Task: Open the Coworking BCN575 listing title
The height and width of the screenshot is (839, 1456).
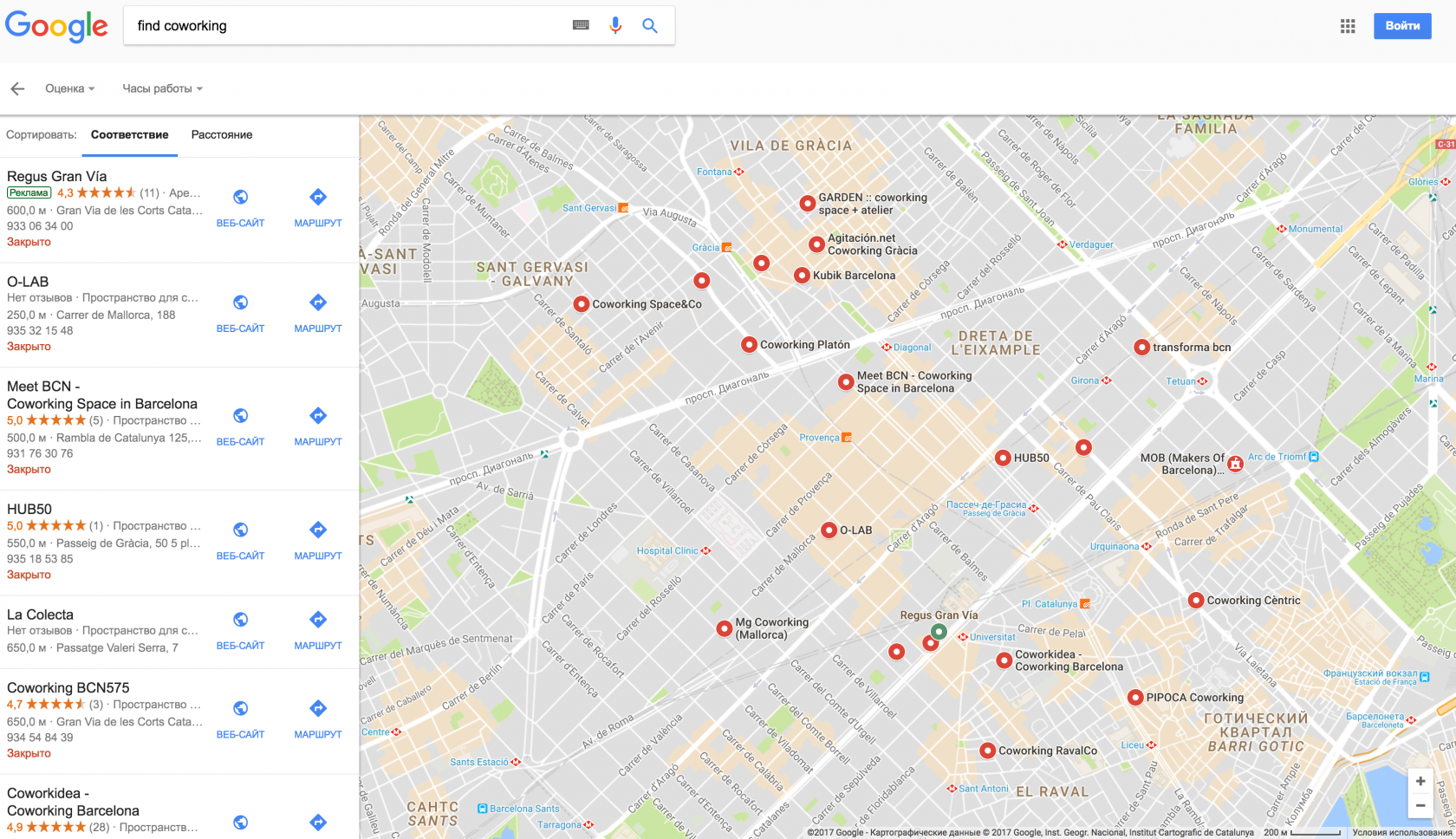Action: coord(68,688)
